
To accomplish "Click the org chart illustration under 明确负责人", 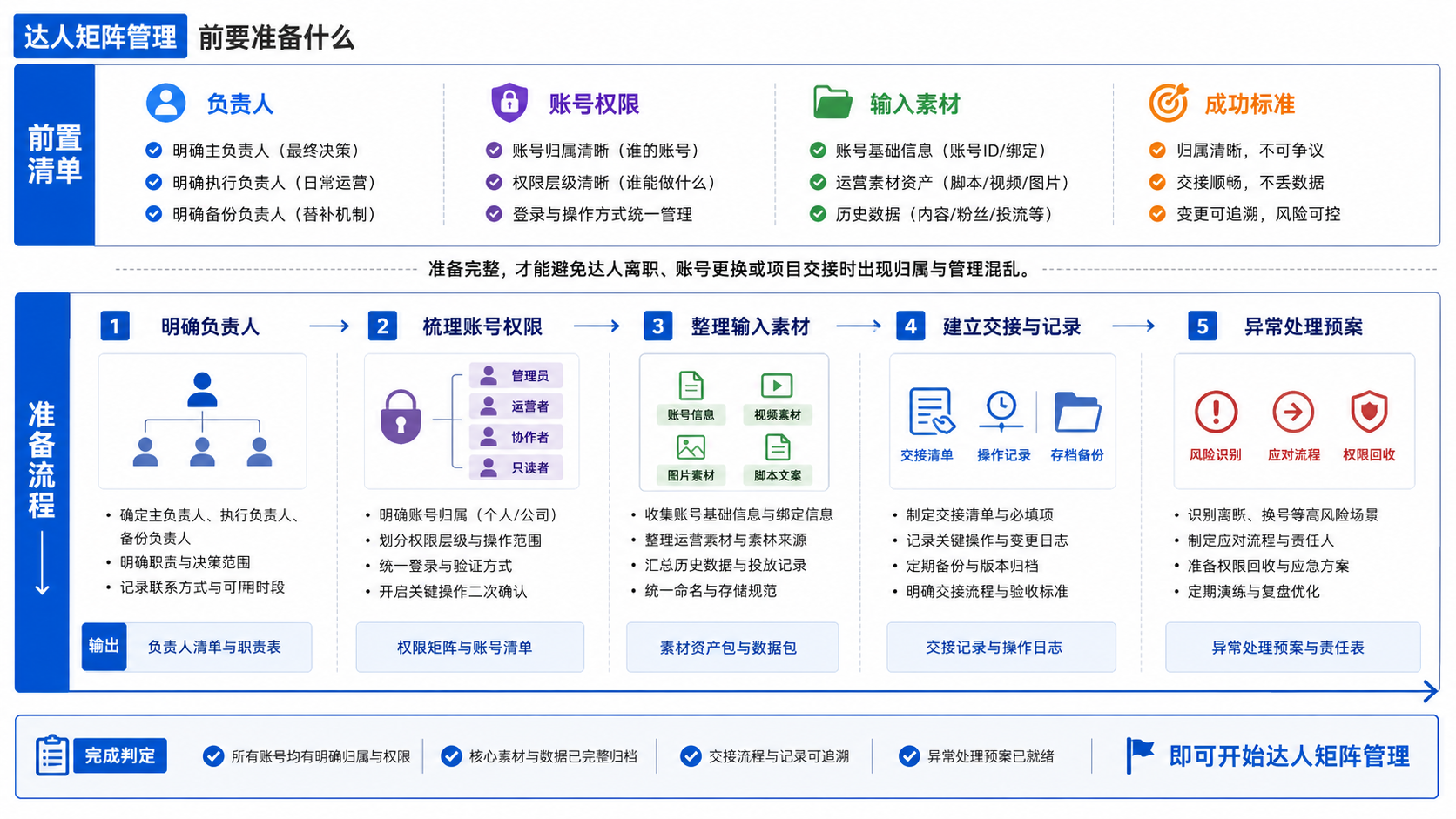I will pos(202,420).
